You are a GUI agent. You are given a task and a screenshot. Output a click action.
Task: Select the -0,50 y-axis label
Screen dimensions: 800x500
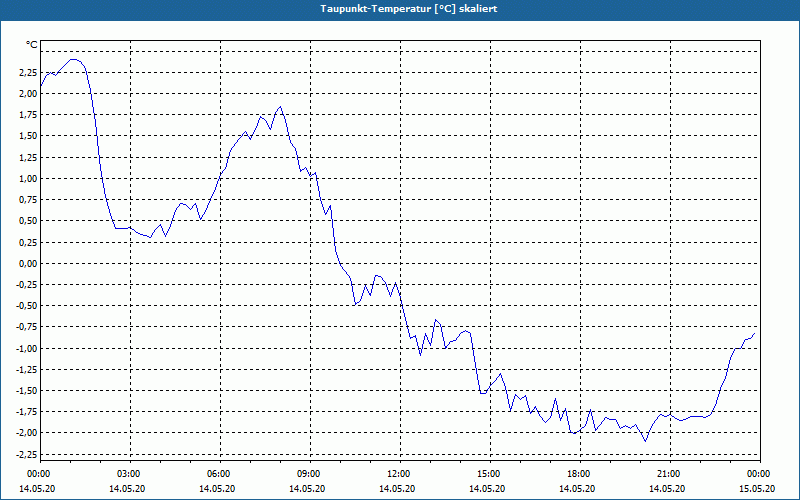click(x=27, y=306)
